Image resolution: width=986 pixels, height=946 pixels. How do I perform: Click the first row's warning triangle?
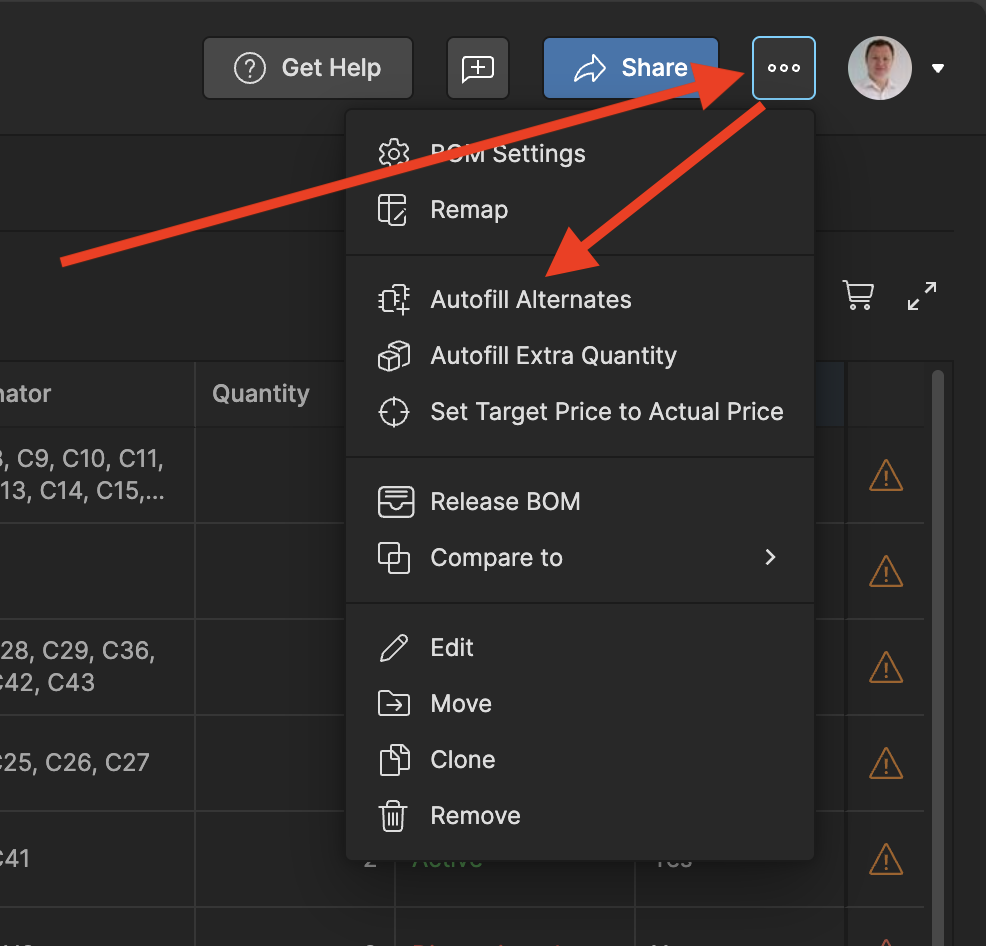click(886, 476)
